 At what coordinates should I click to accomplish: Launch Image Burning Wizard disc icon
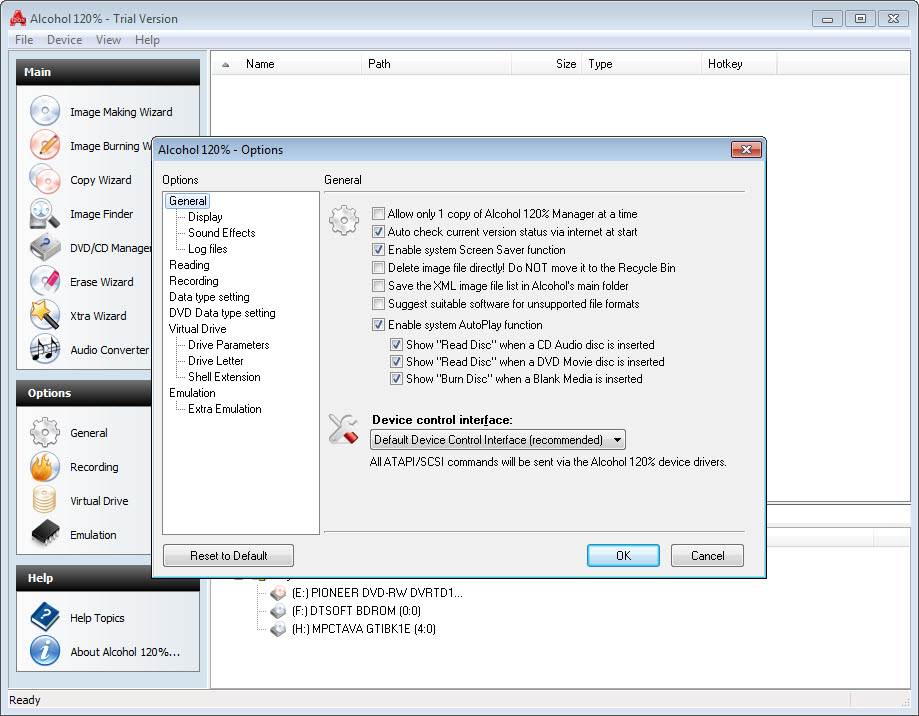tap(45, 145)
